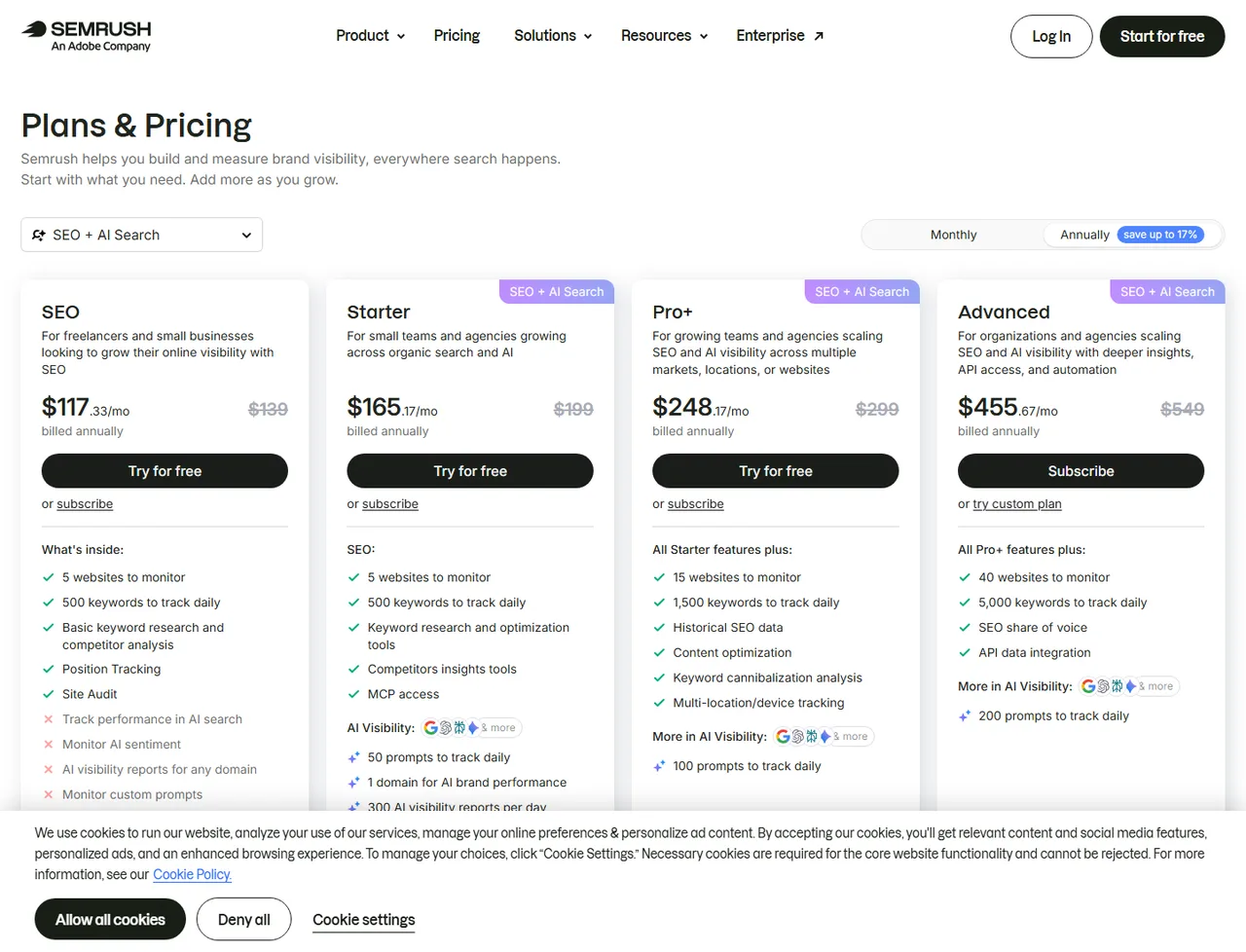Open the SEO + AI Search dropdown

[x=142, y=235]
